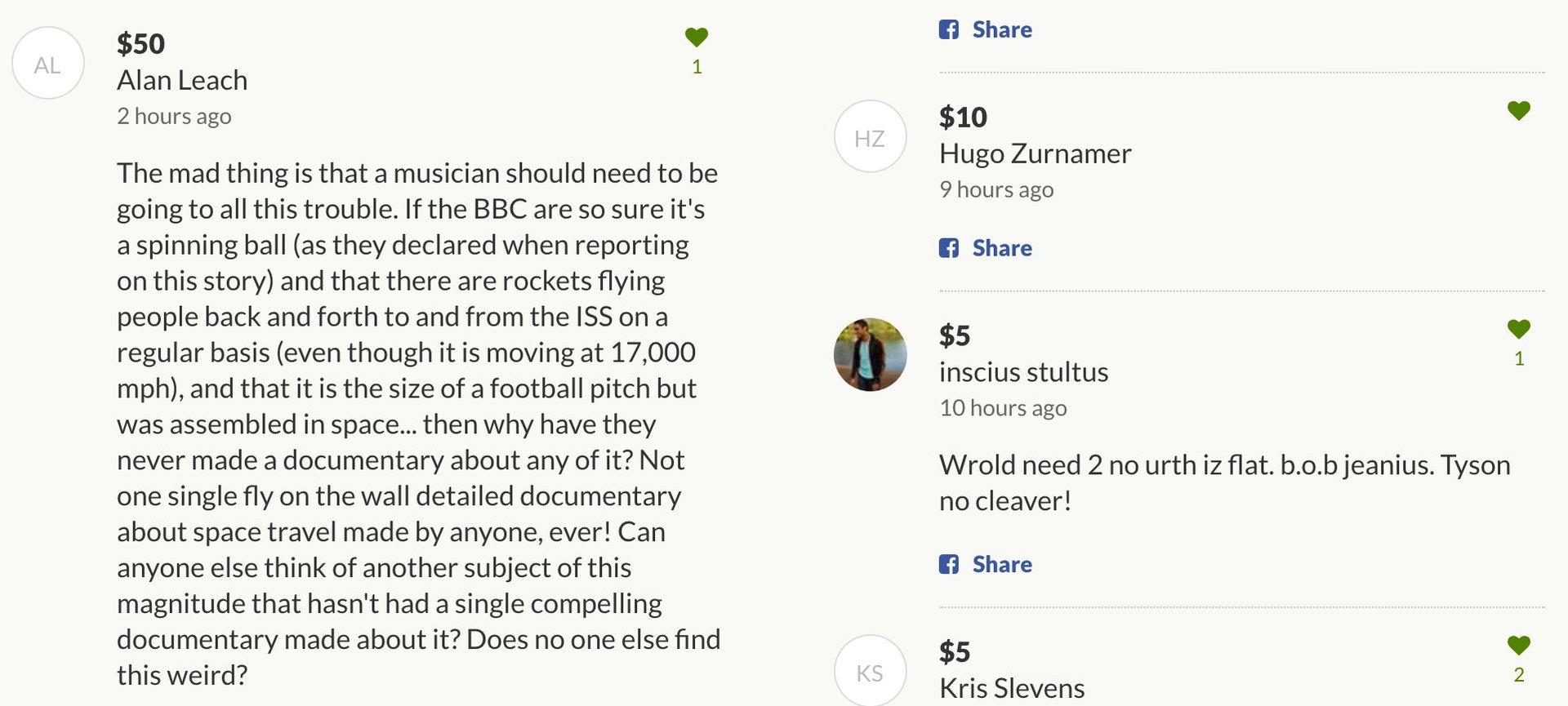The image size is (1568, 706).
Task: Click the topmost Share link
Action: pyautogui.click(x=1002, y=30)
